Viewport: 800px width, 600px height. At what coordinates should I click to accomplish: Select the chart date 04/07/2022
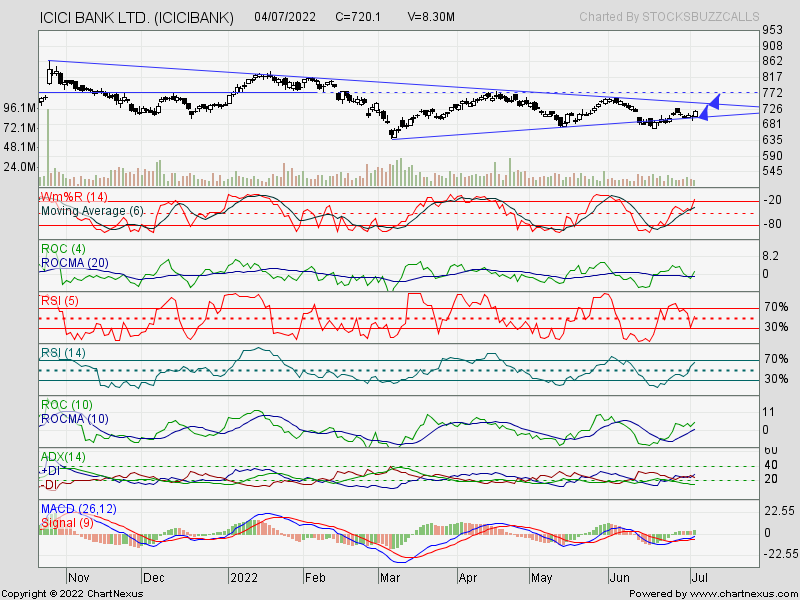285,17
